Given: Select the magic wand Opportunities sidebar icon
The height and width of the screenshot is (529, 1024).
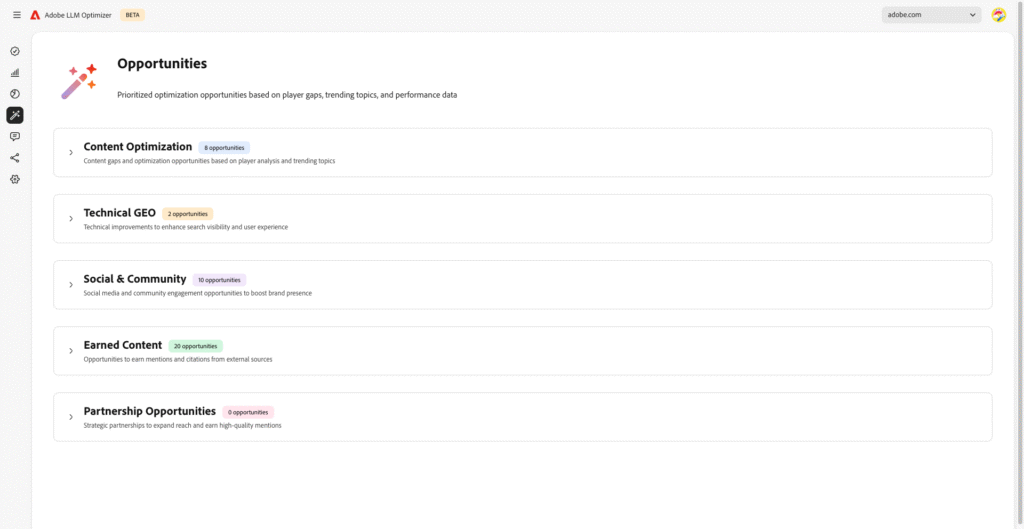Looking at the screenshot, I should pos(15,116).
